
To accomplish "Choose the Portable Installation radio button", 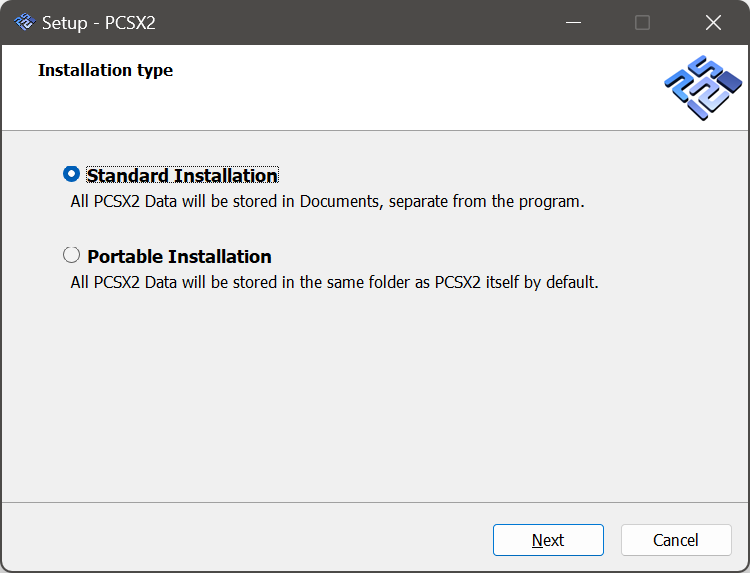I will tap(71, 255).
